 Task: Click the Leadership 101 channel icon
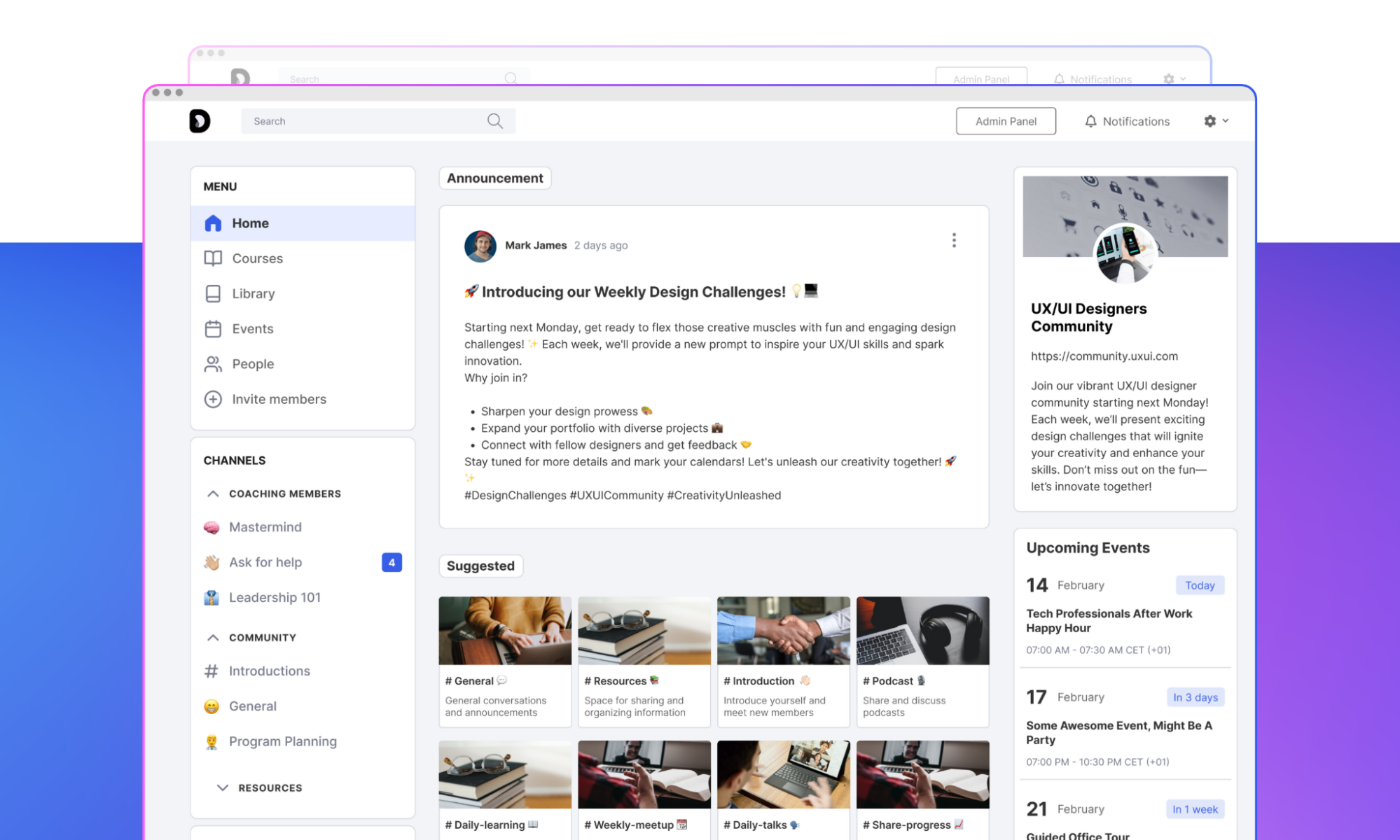(x=212, y=598)
